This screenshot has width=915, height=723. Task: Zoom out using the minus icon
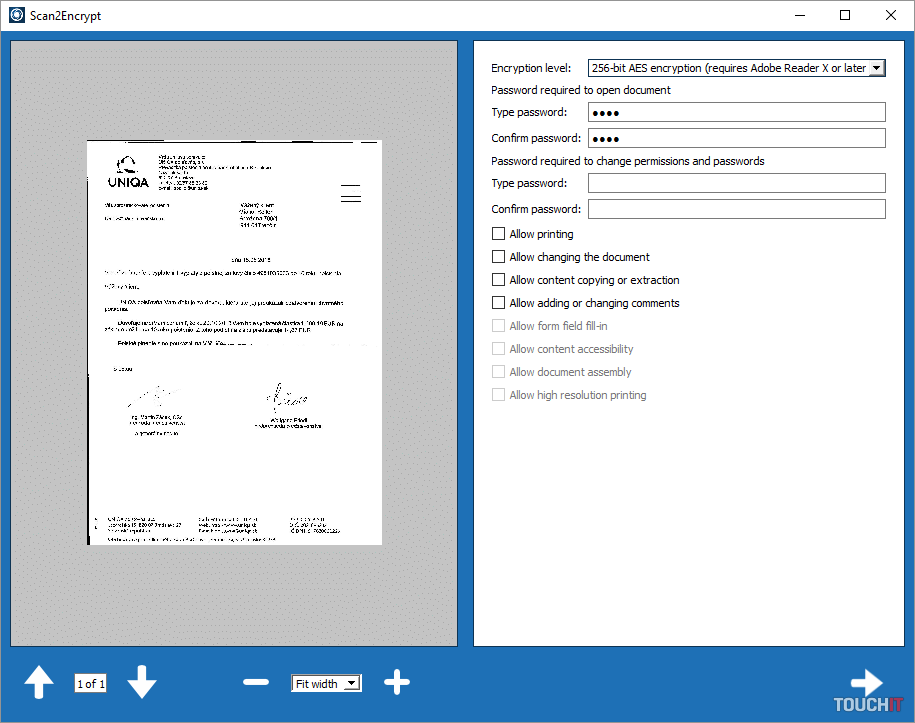pyautogui.click(x=256, y=683)
